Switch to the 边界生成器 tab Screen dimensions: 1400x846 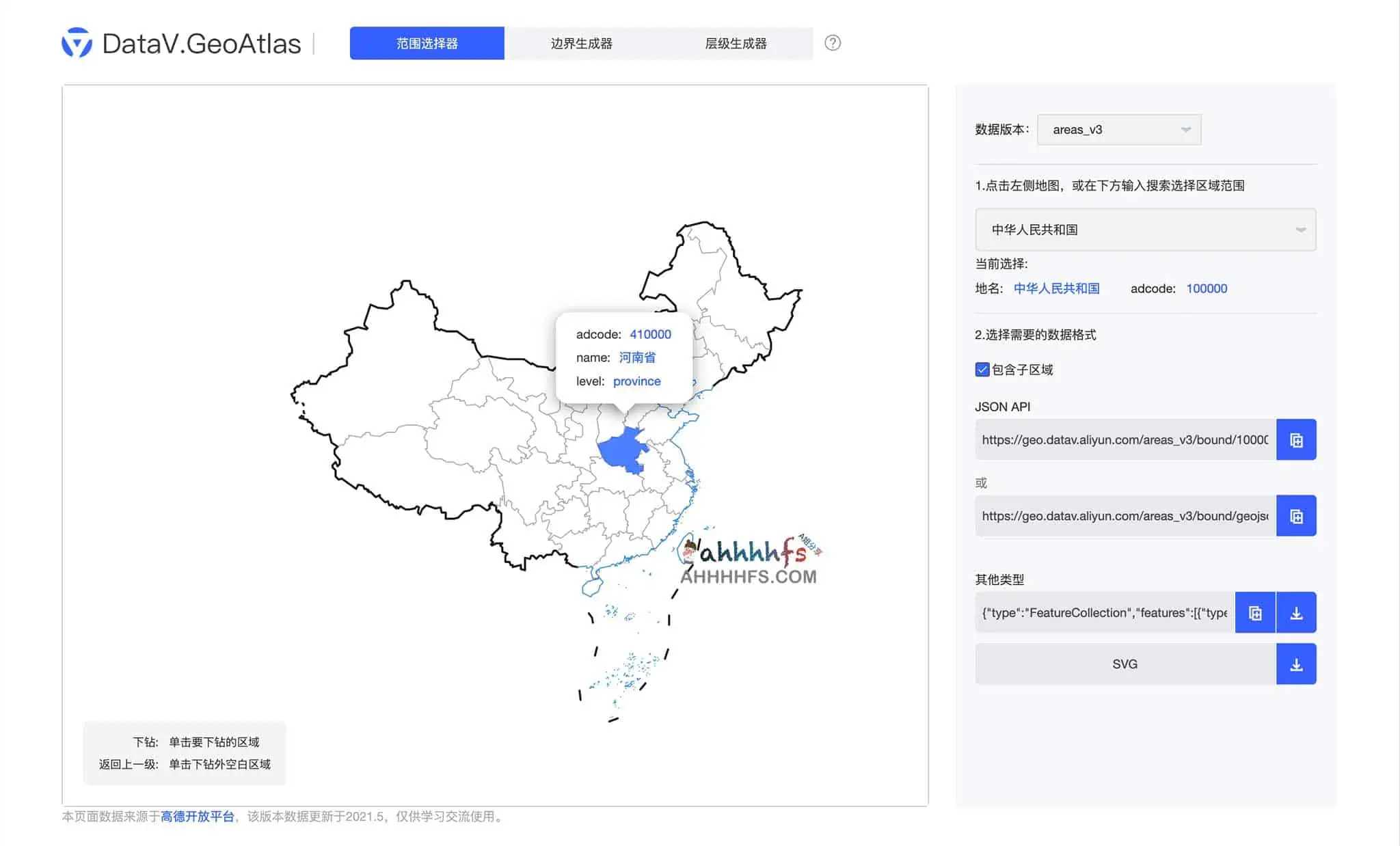[581, 43]
